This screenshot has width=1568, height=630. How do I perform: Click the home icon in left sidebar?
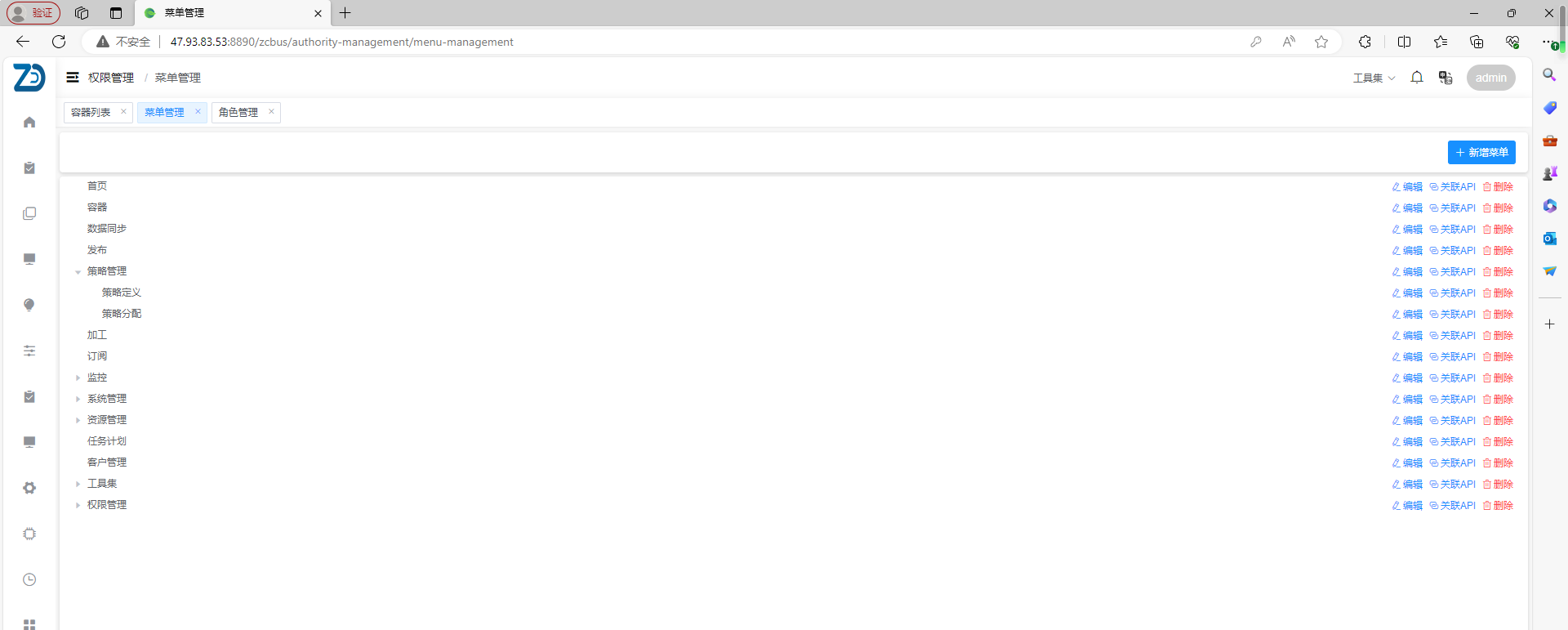(x=29, y=123)
